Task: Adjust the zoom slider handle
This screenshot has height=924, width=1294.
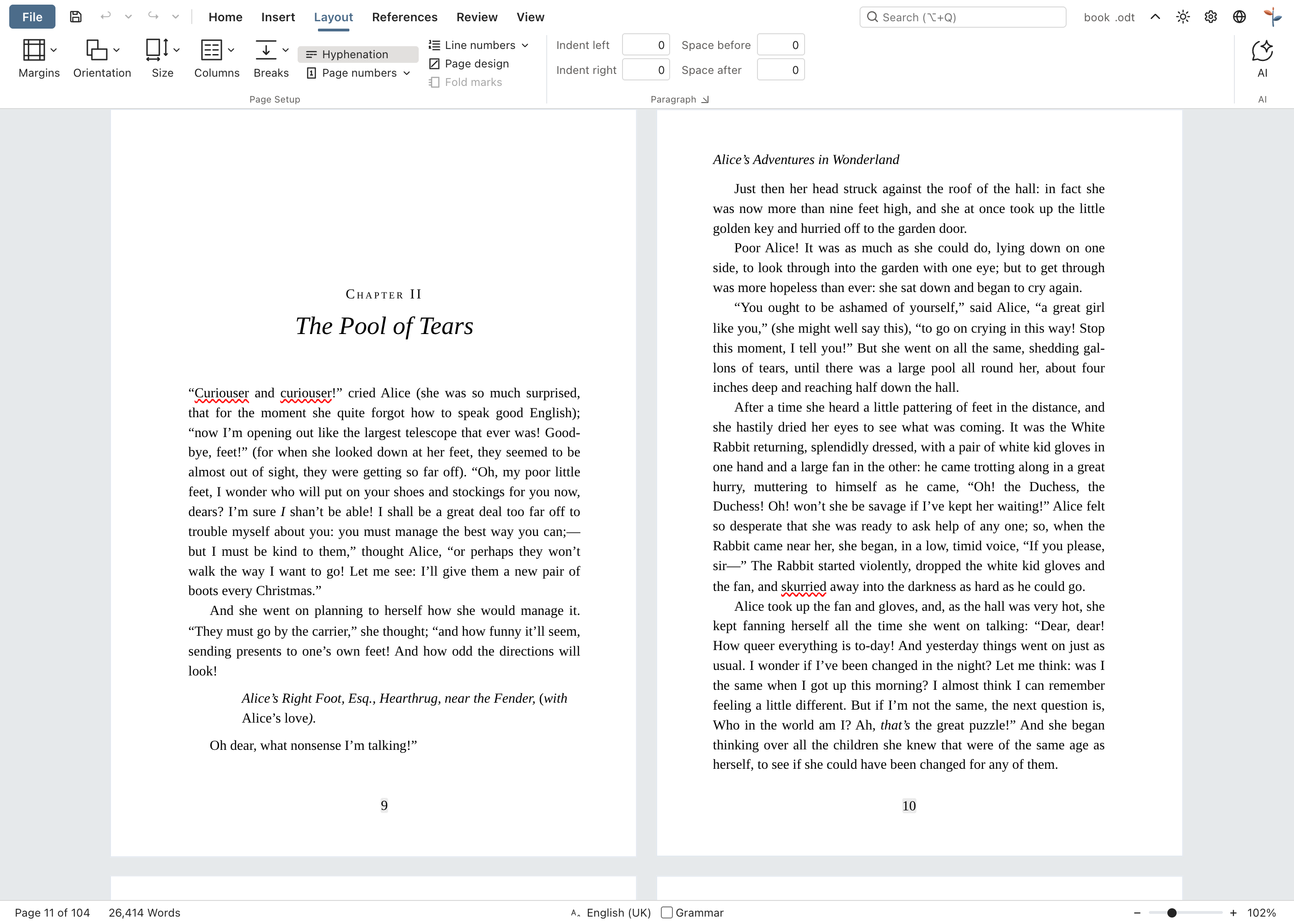Action: (1172, 912)
